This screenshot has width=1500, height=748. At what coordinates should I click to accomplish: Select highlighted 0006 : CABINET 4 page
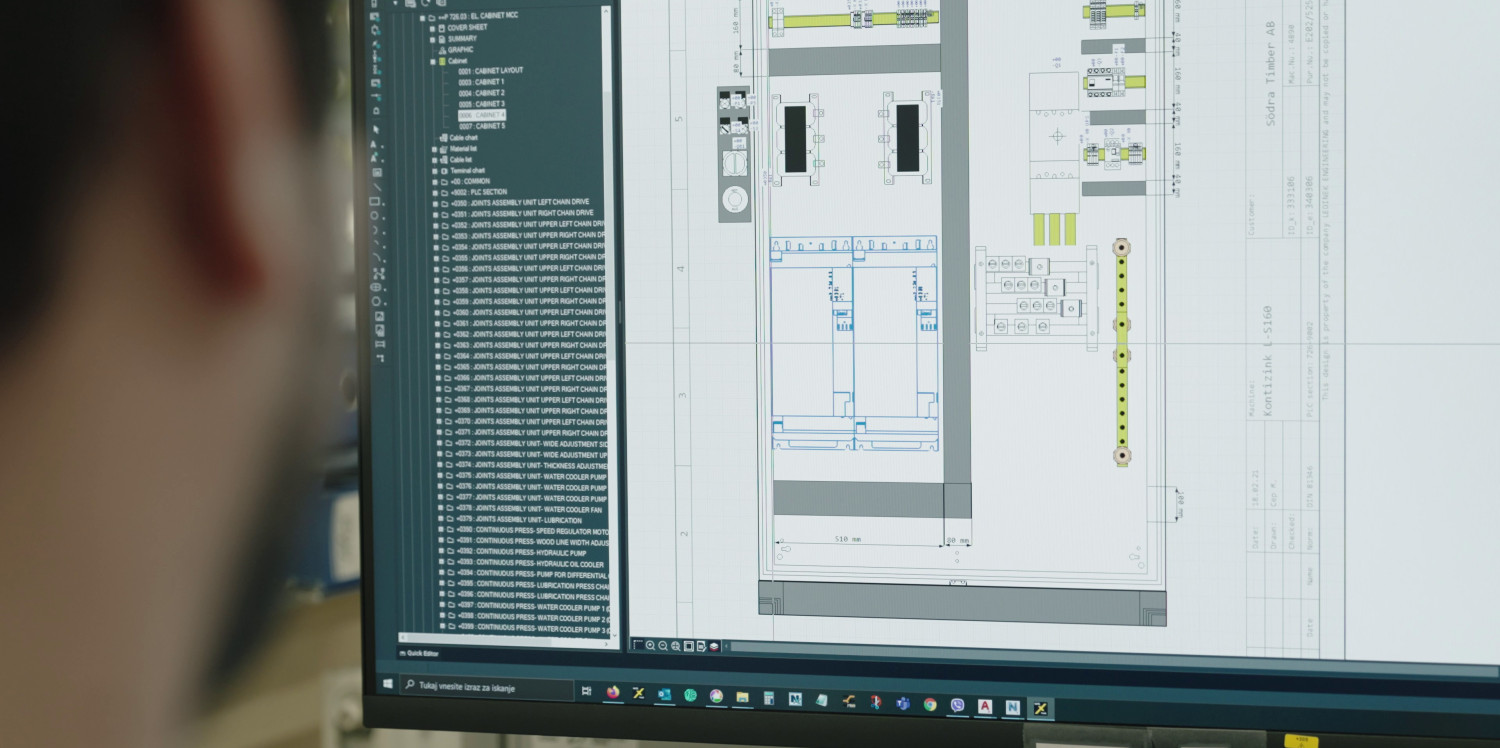(x=482, y=115)
